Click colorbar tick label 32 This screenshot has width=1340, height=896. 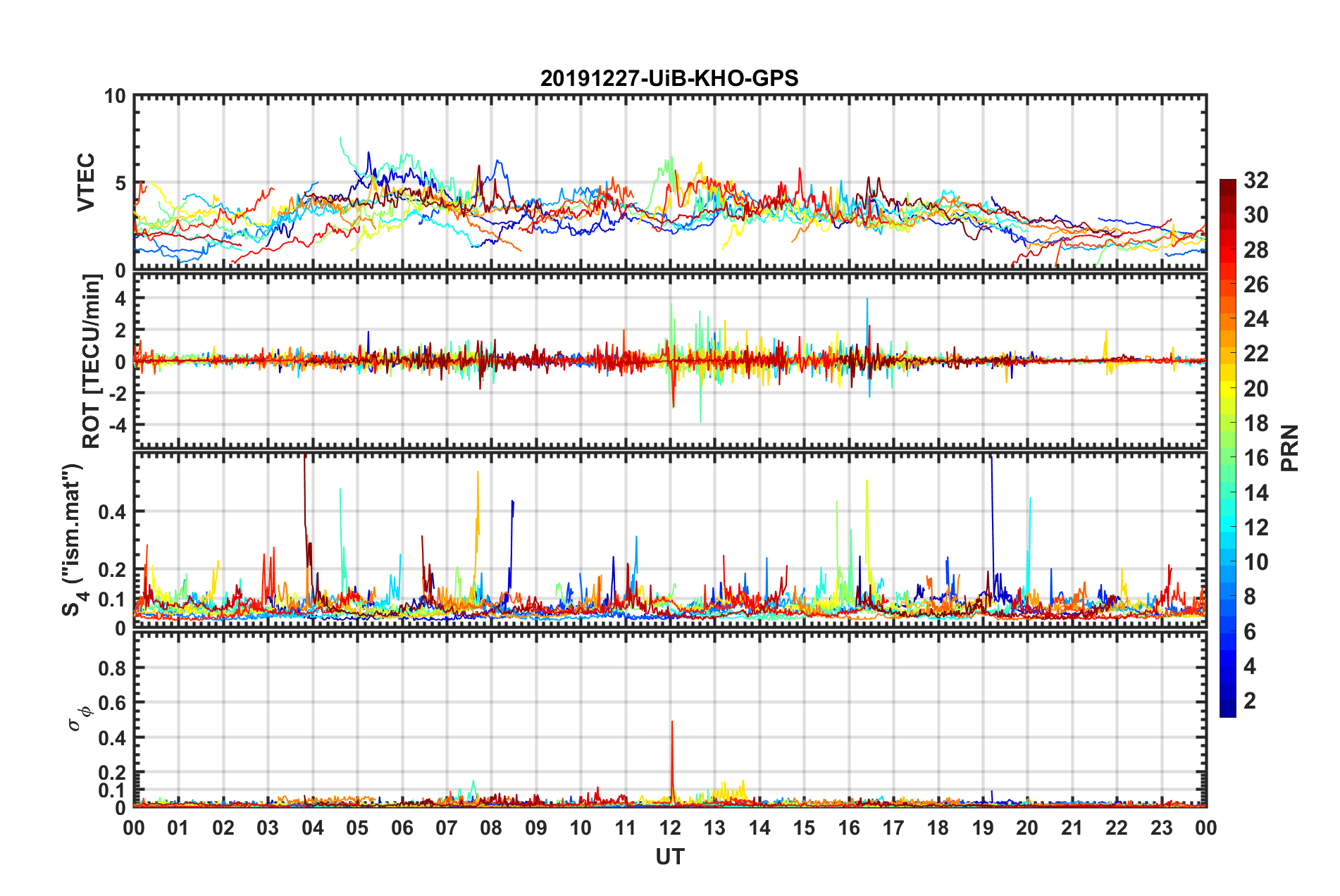1256,180
